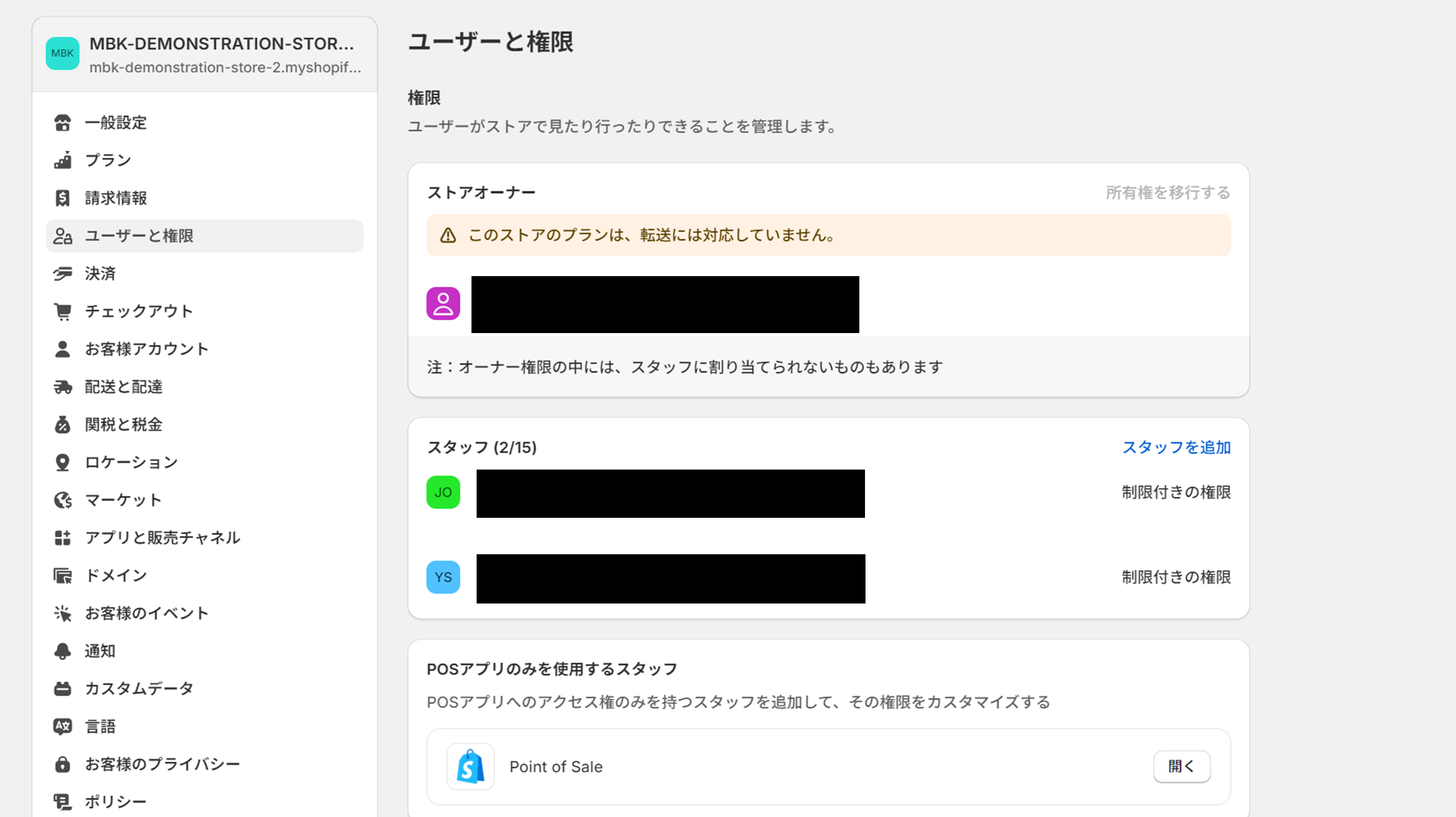The height and width of the screenshot is (817, 1456).
Task: Open 一般設定 general settings
Action: click(x=116, y=123)
